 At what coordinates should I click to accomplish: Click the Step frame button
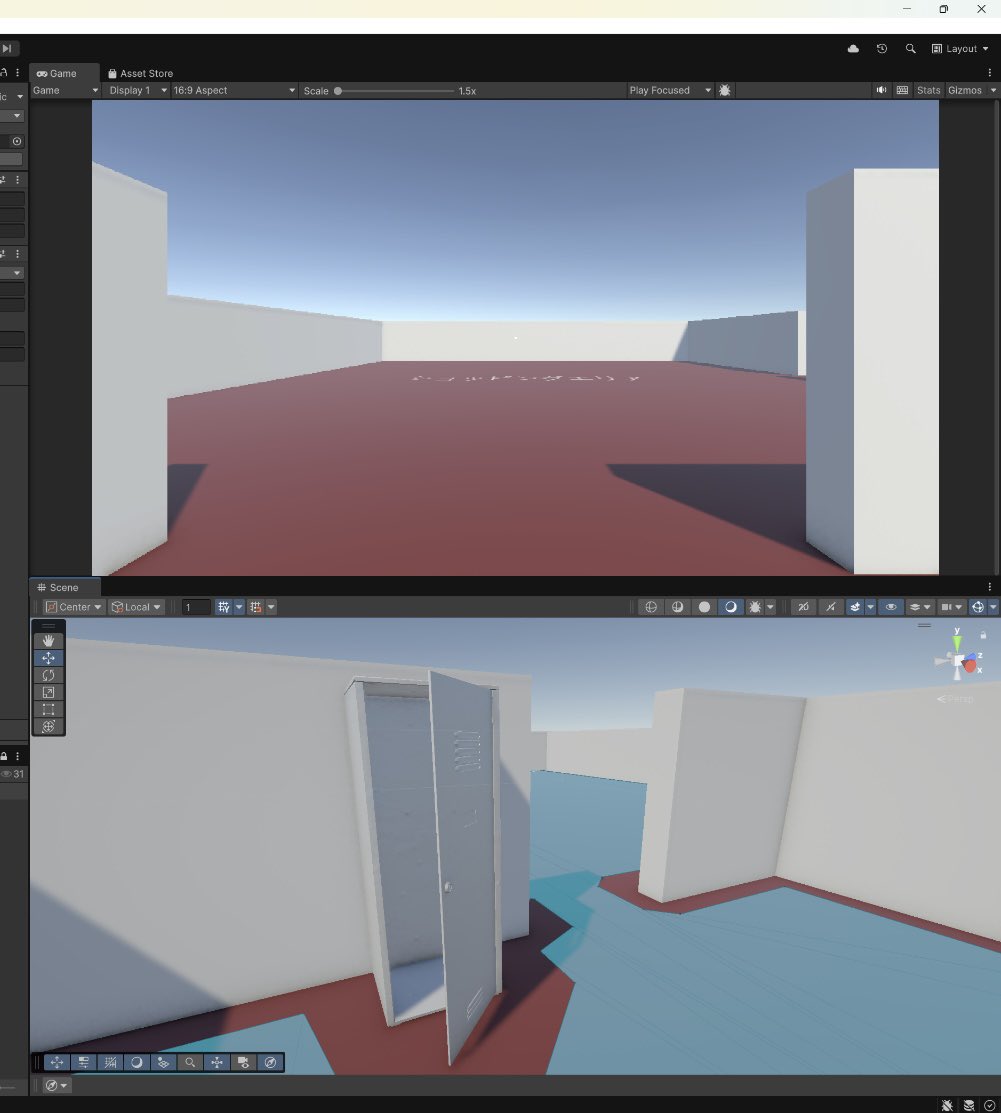[x=7, y=48]
